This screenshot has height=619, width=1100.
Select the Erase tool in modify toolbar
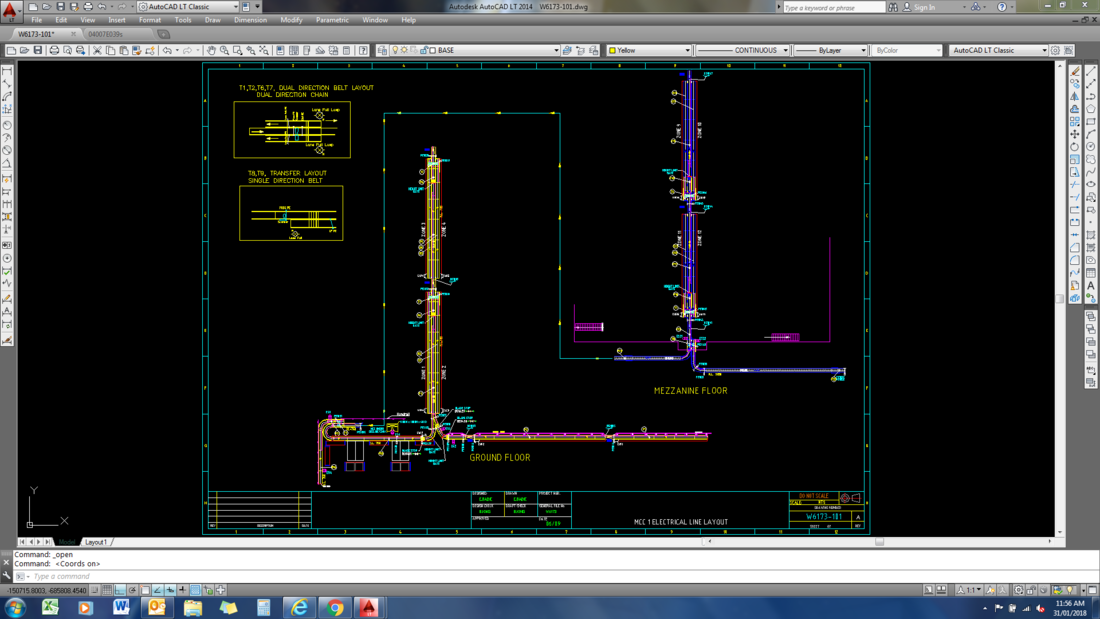1075,71
